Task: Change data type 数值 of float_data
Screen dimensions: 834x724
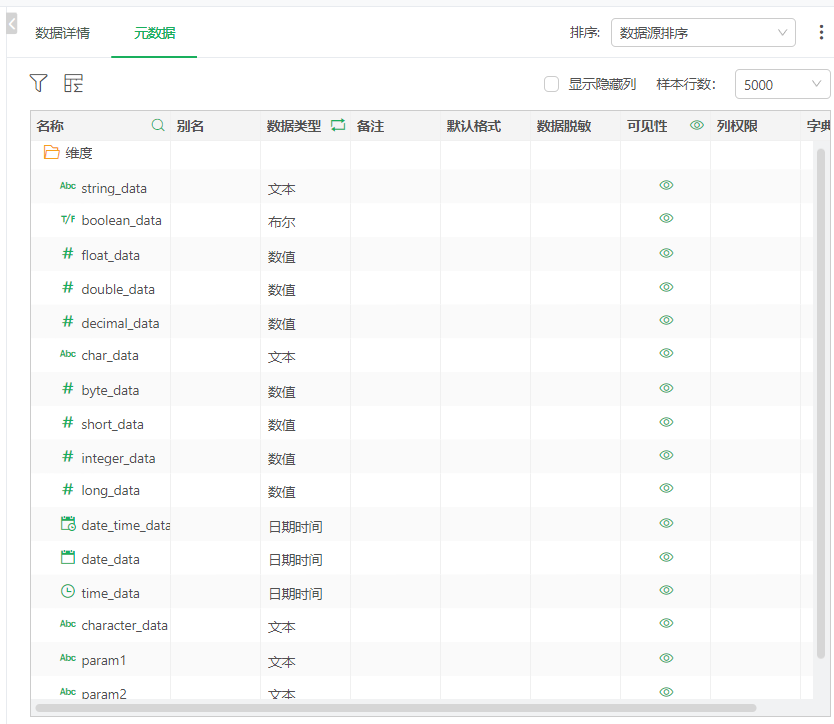Action: coord(281,257)
